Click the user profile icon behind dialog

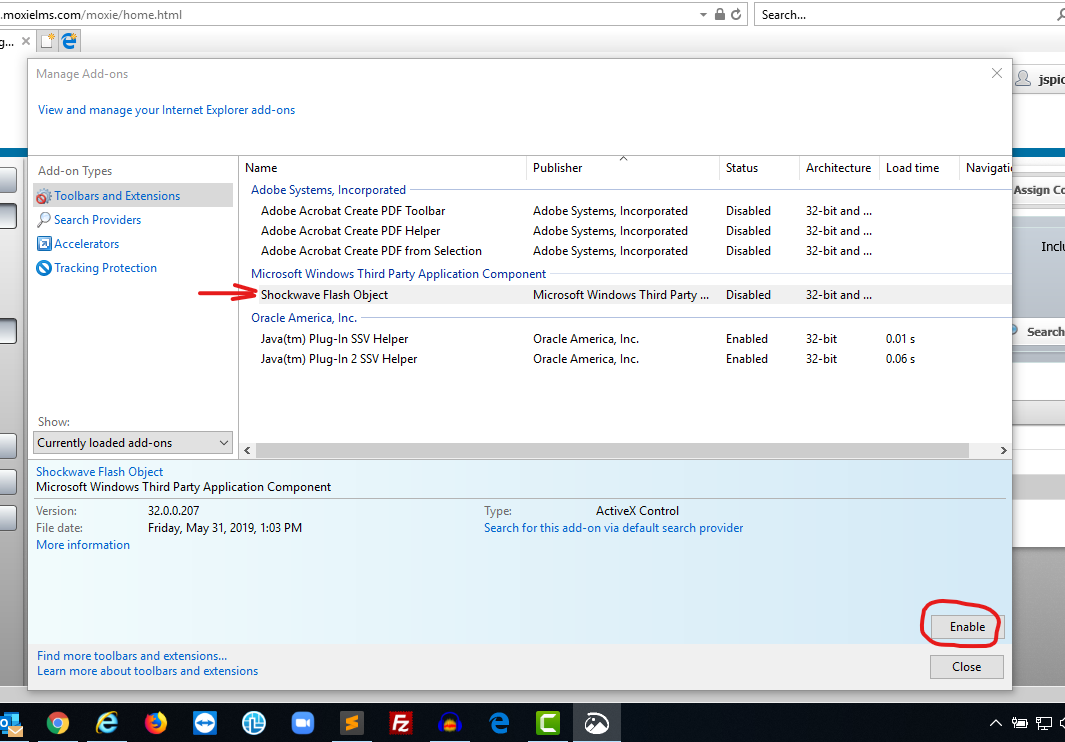coord(1022,80)
